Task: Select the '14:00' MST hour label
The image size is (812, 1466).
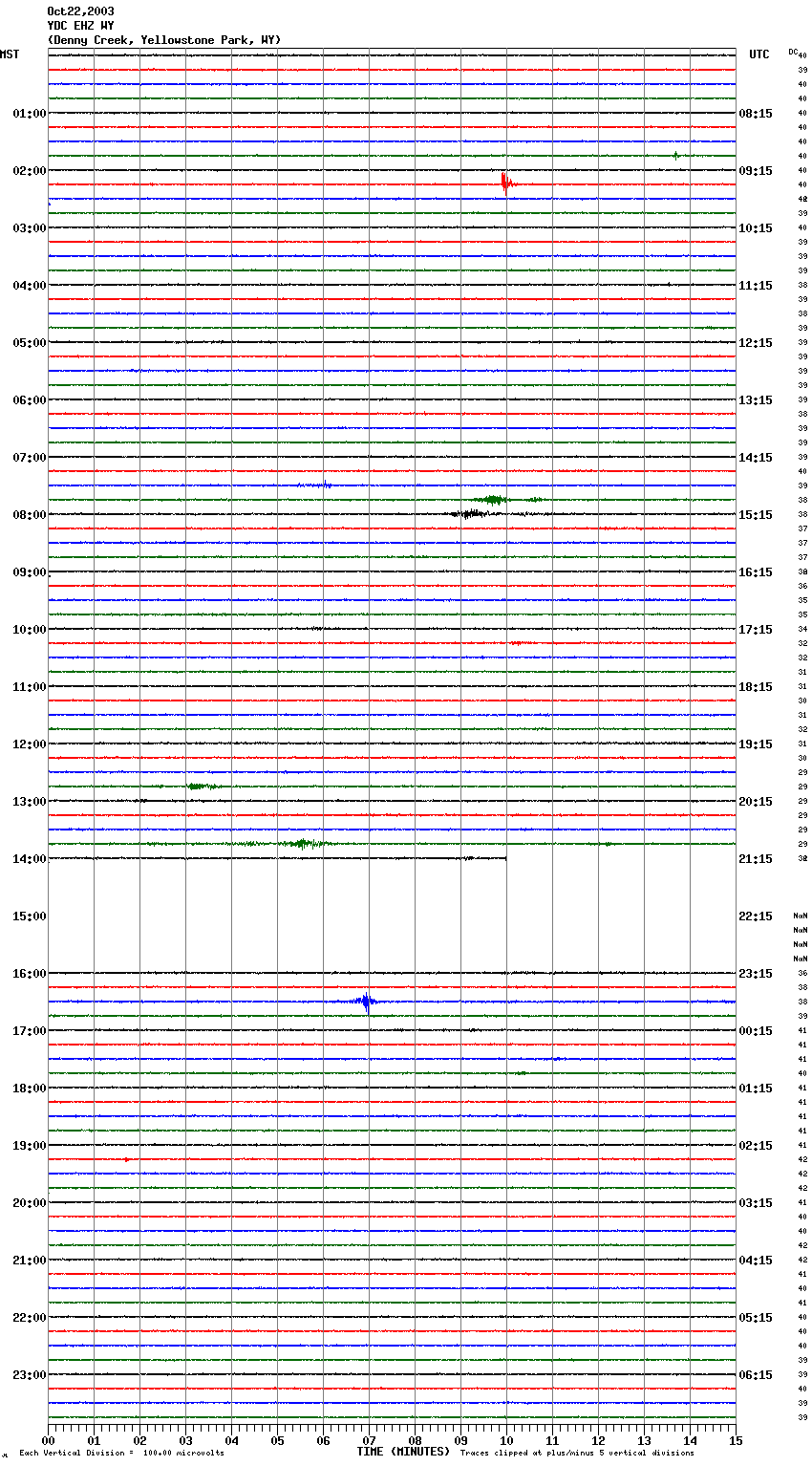Action: pyautogui.click(x=30, y=858)
